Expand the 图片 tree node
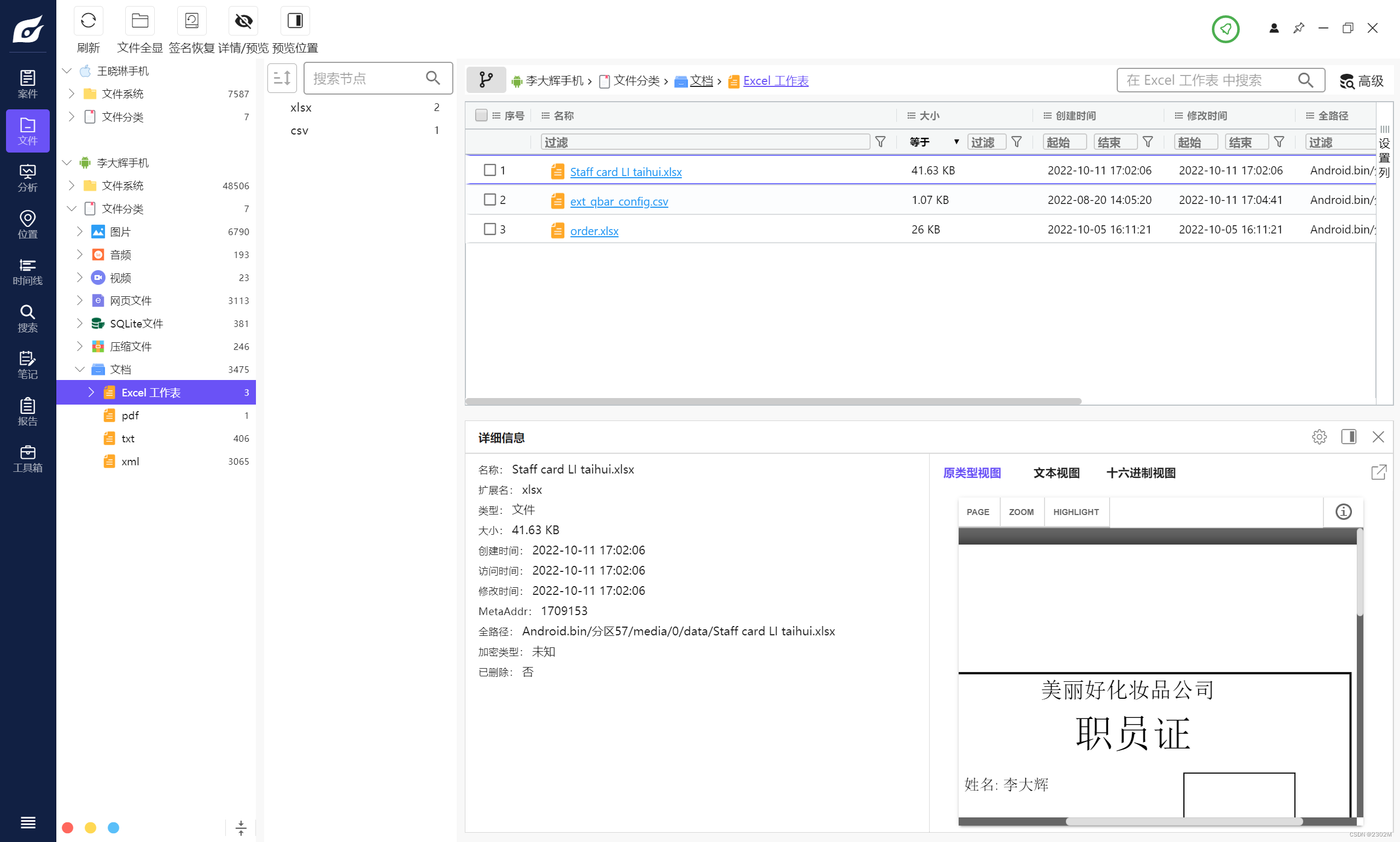The height and width of the screenshot is (842, 1400). [80, 231]
